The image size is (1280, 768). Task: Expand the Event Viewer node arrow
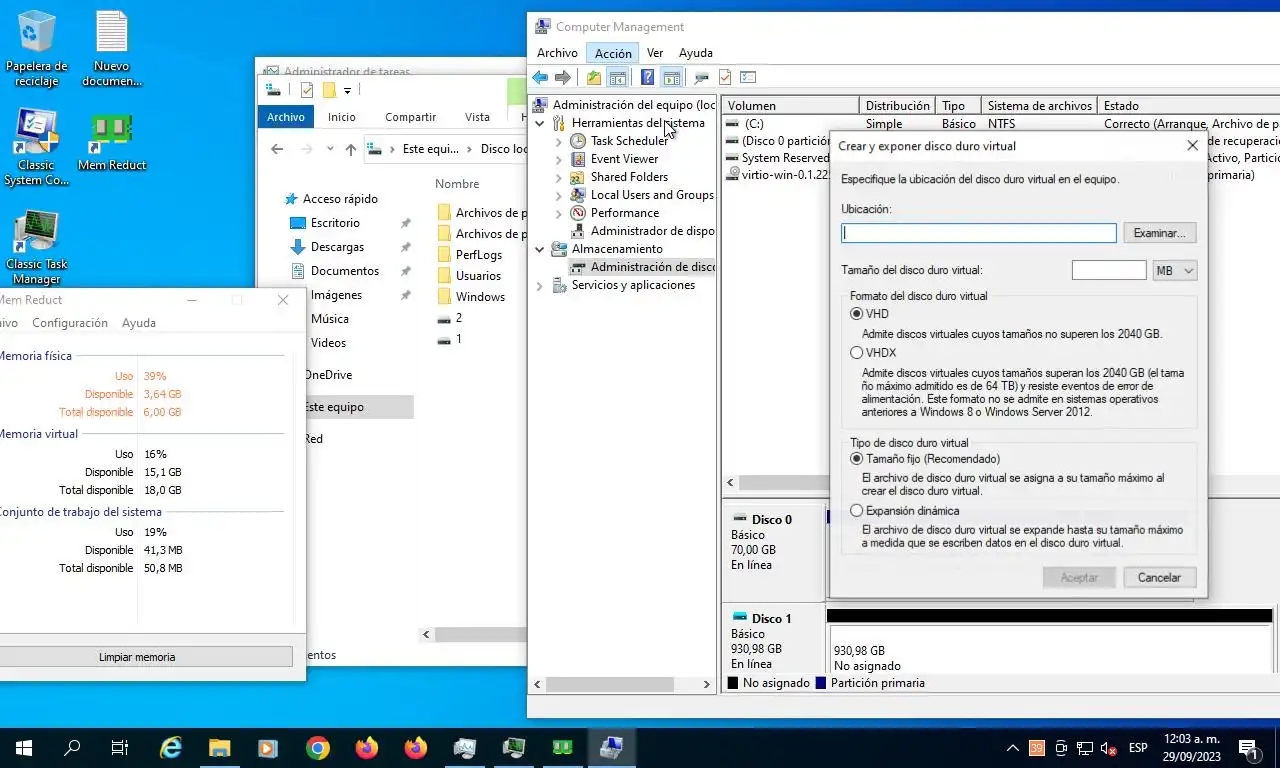(x=559, y=159)
